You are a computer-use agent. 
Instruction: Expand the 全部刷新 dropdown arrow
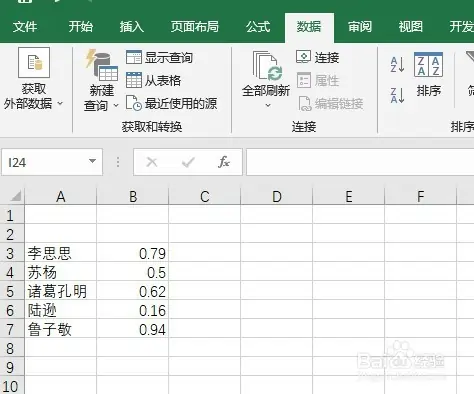coord(268,105)
